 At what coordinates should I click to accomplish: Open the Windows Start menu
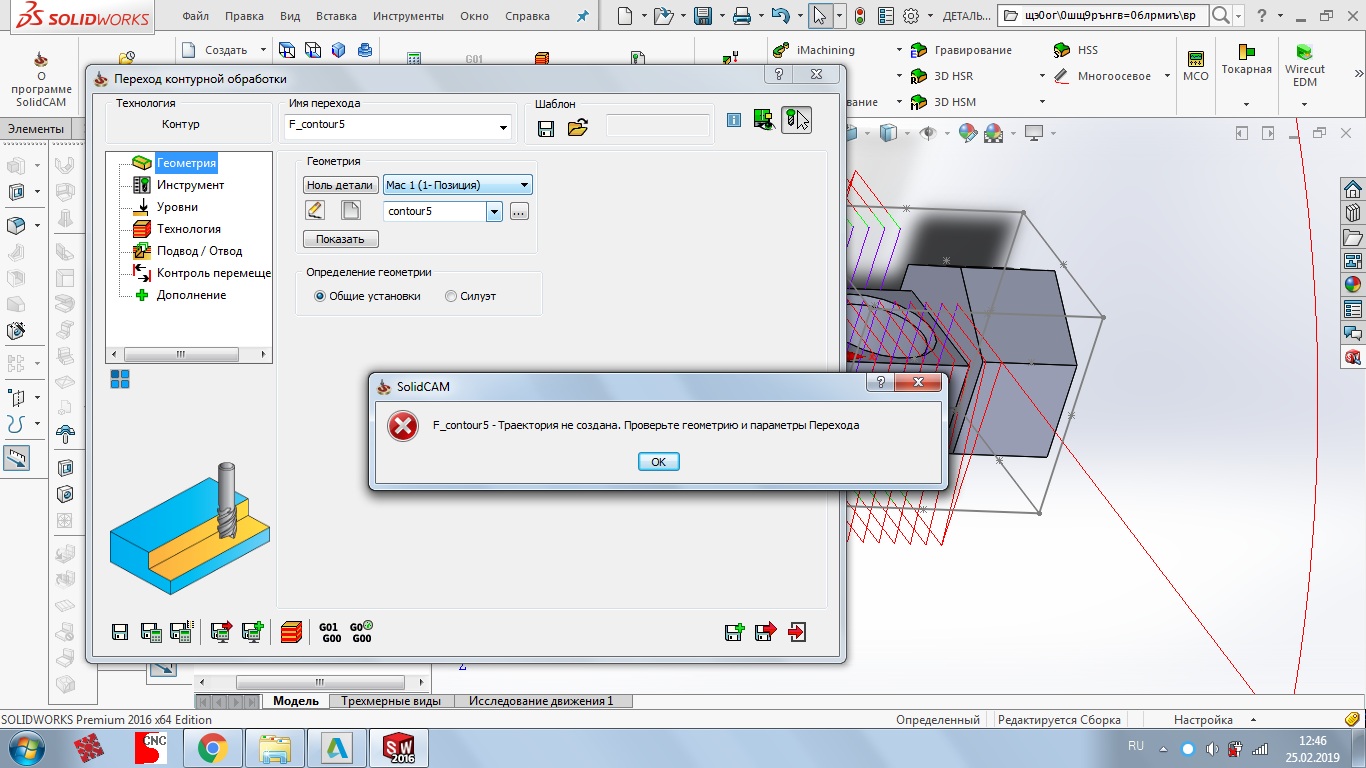click(x=25, y=748)
